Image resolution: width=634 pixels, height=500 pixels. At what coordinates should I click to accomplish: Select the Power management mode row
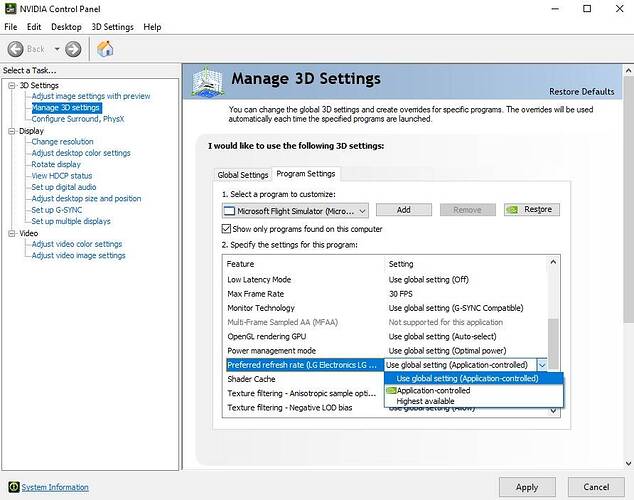385,350
